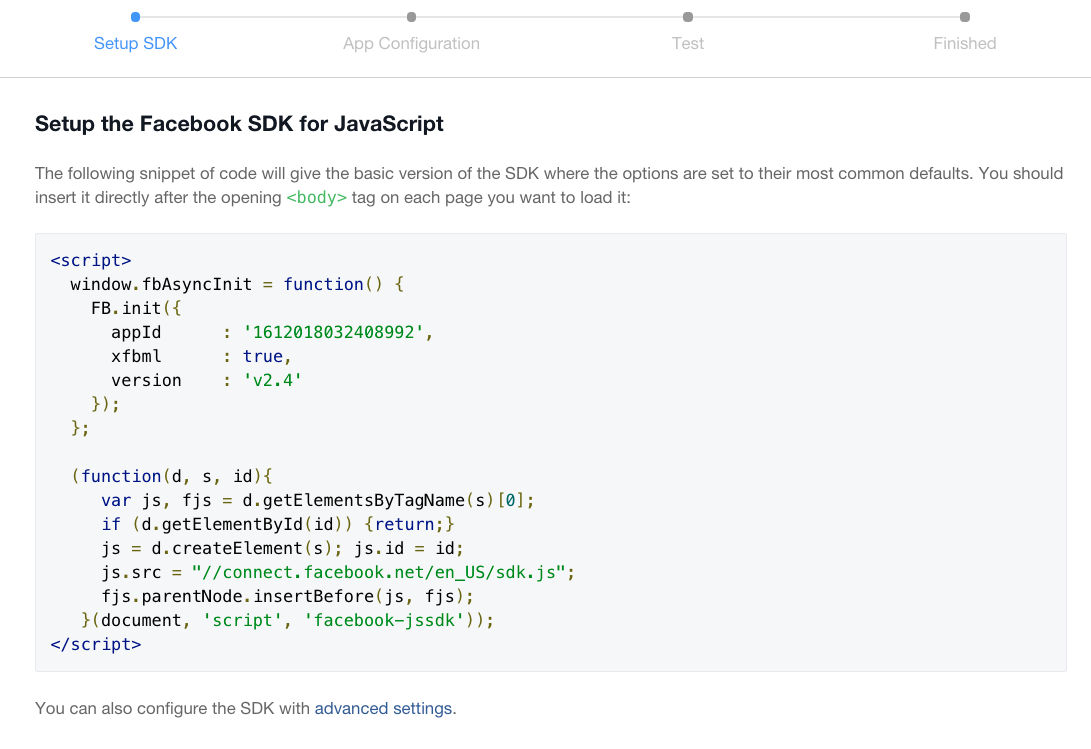The height and width of the screenshot is (749, 1091).
Task: Click the App Configuration step dot
Action: [411, 17]
